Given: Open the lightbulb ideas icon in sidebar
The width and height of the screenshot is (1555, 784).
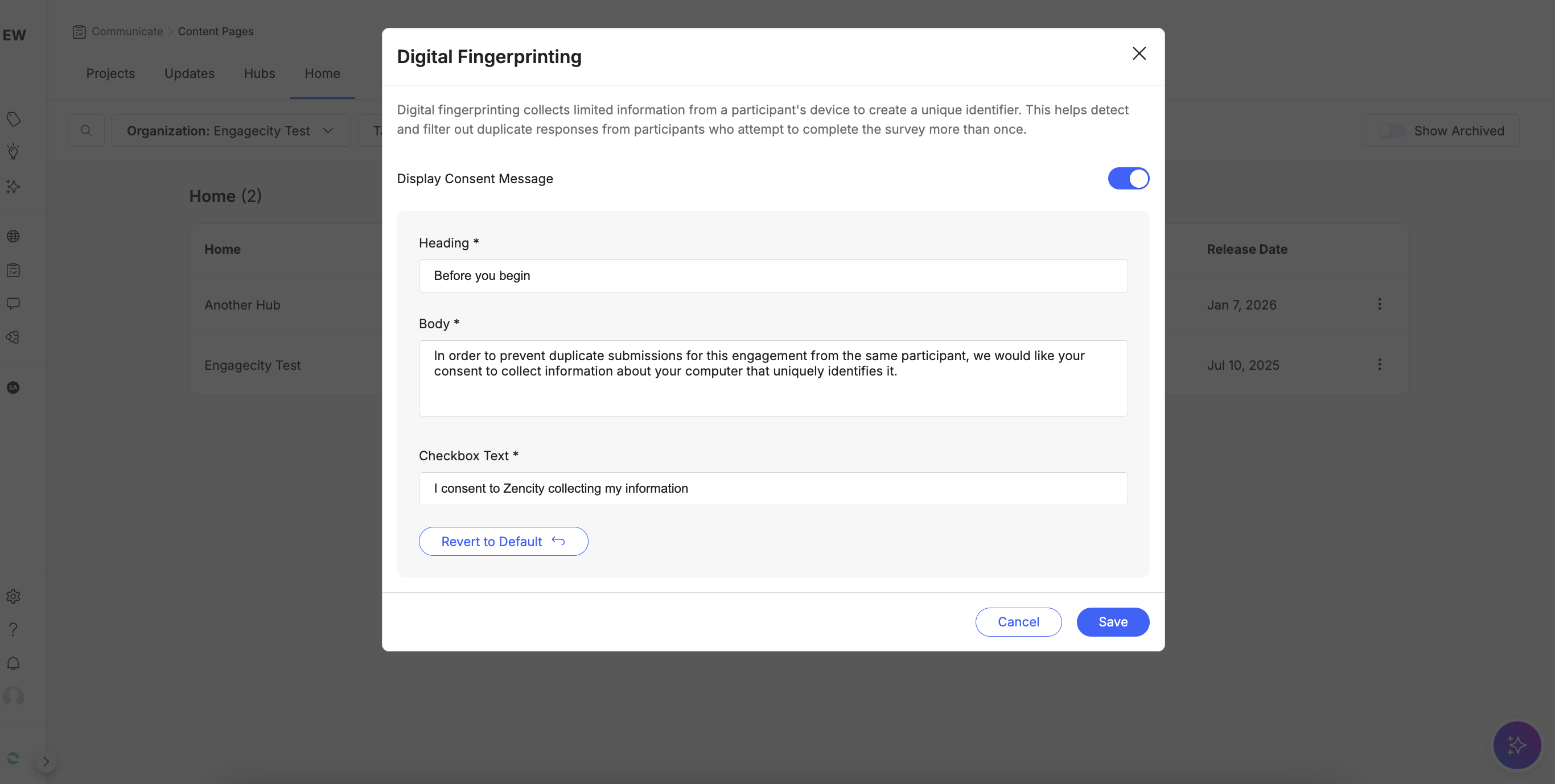Looking at the screenshot, I should coord(13,151).
